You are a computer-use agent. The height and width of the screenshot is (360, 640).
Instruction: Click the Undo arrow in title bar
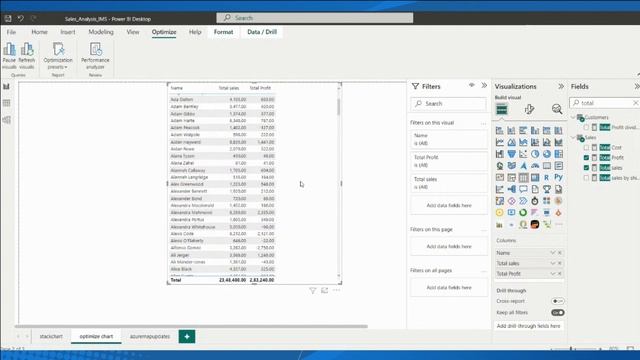coord(20,18)
